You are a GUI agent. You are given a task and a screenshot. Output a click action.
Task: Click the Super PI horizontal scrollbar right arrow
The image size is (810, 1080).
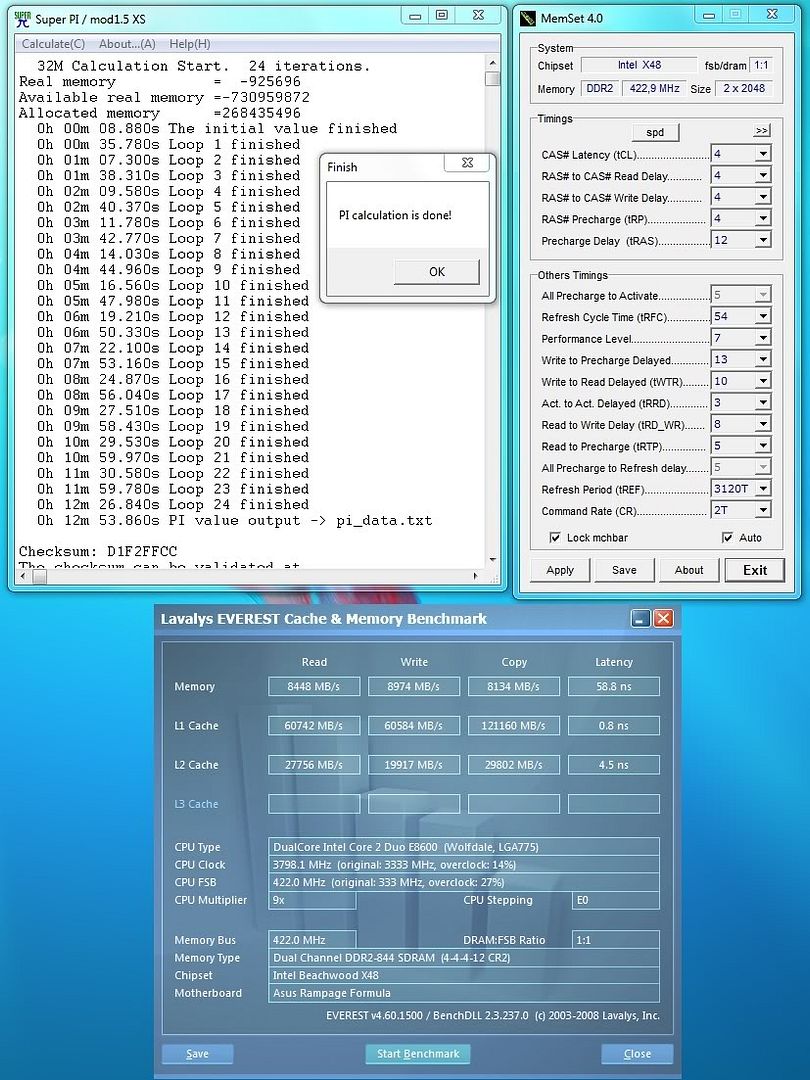[x=475, y=576]
